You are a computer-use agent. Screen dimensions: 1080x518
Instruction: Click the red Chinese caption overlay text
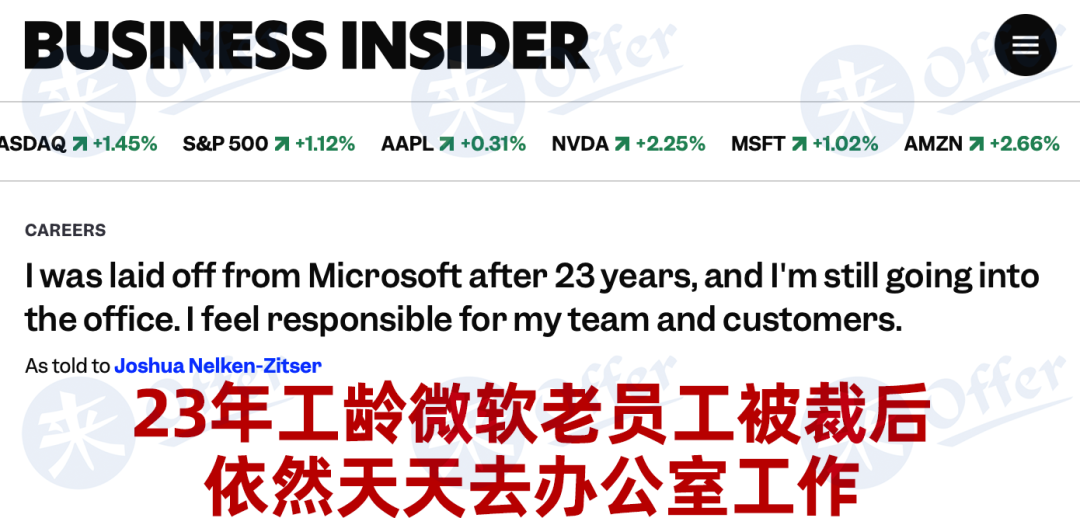tap(532, 451)
